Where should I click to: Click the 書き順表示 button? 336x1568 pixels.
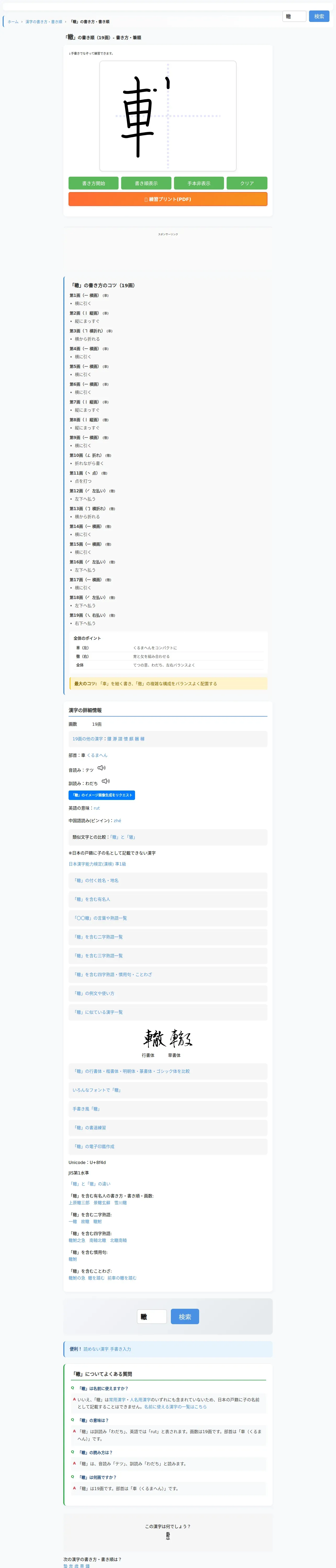pyautogui.click(x=146, y=183)
